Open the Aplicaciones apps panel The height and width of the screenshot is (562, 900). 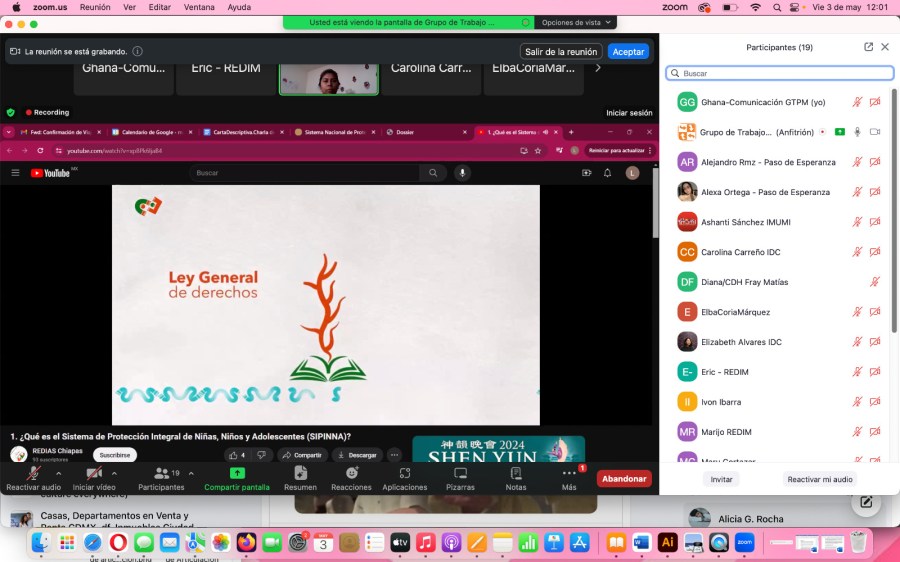(x=405, y=473)
